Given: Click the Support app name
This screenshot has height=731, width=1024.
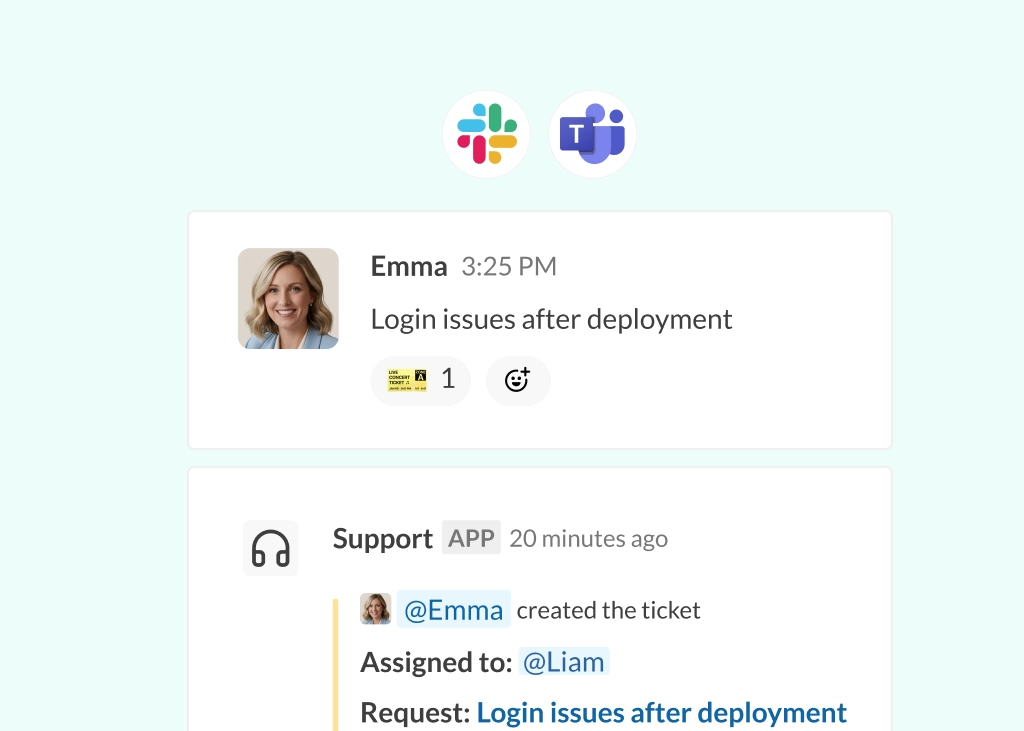Looking at the screenshot, I should point(382,539).
